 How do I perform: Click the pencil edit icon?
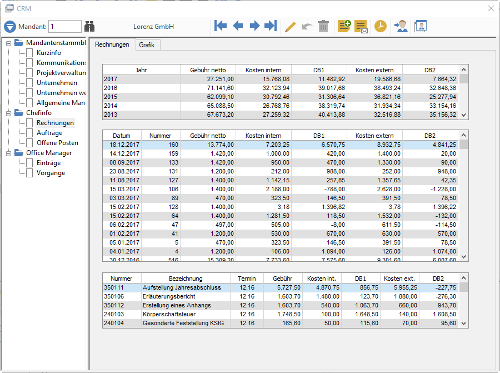click(290, 26)
